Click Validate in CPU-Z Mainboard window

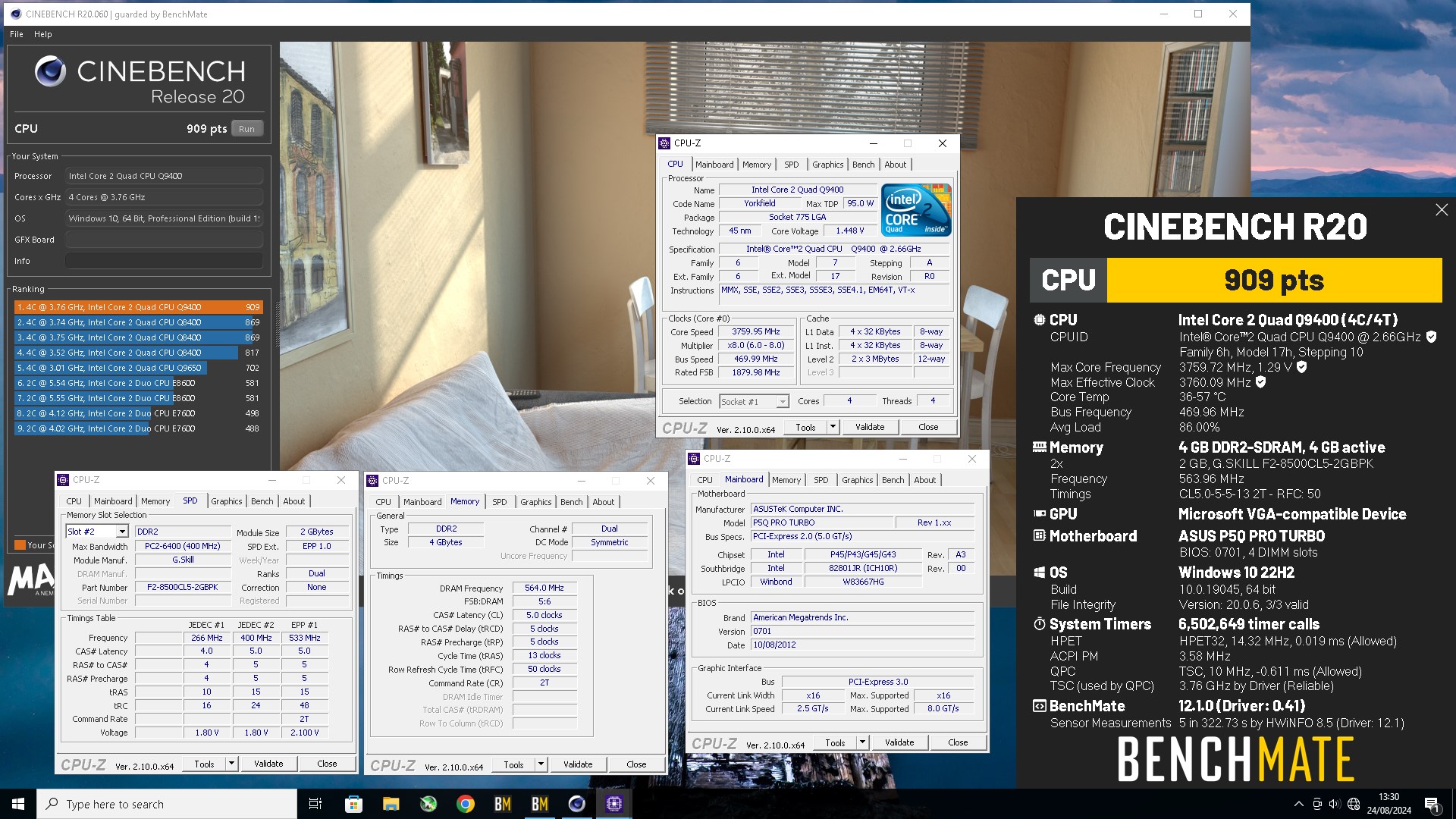(x=899, y=742)
